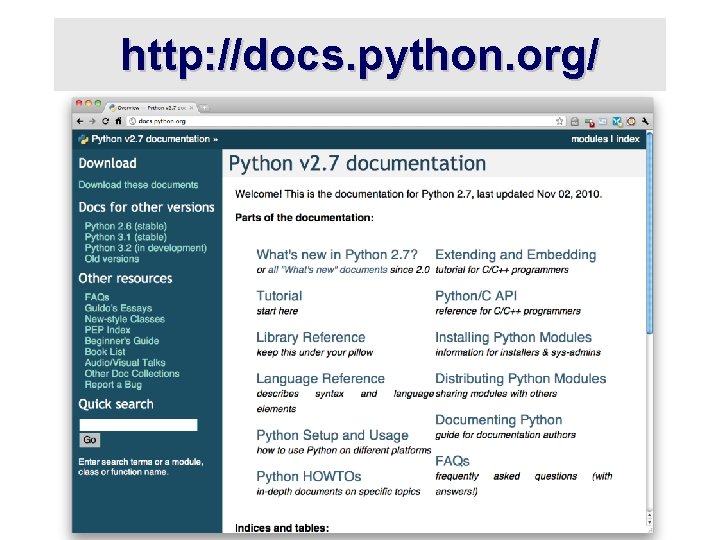Click the Quick search text field
Image resolution: width=720 pixels, height=540 pixels.
tap(138, 425)
